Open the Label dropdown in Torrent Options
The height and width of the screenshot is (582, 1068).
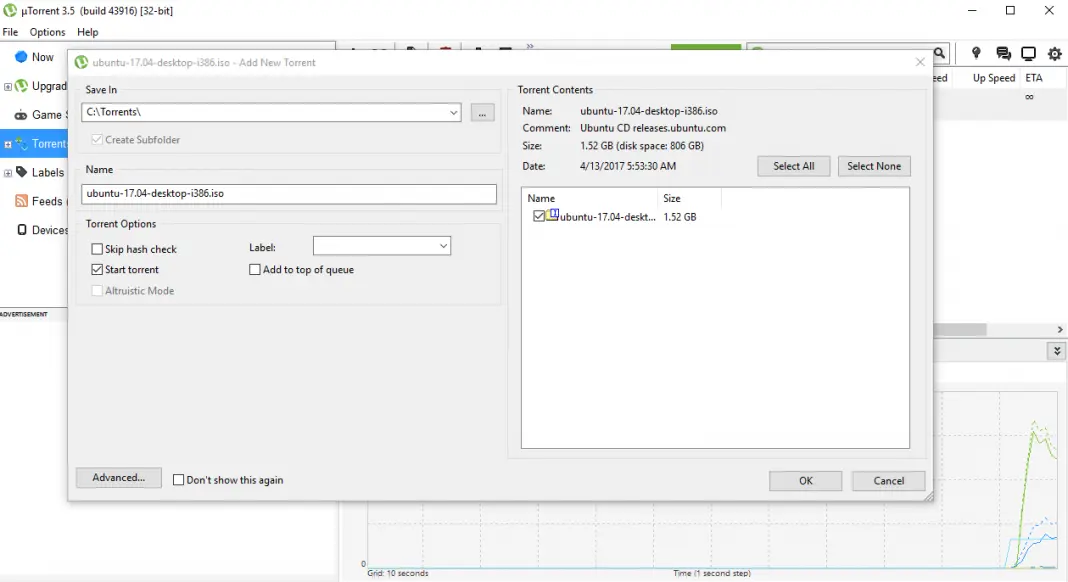(x=443, y=246)
